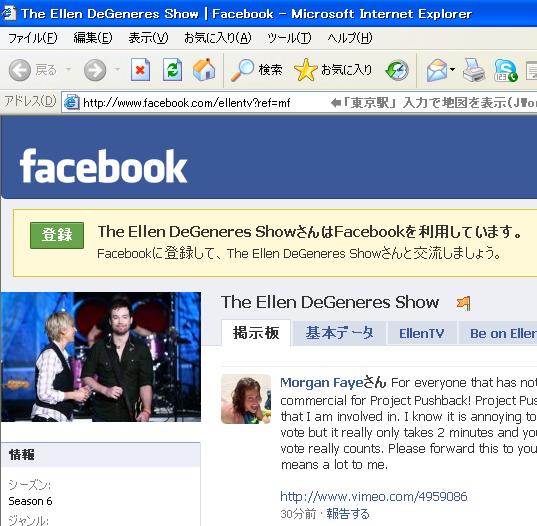Screen dimensions: 537x526
Task: Open the ツール(T) menu
Action: click(289, 38)
